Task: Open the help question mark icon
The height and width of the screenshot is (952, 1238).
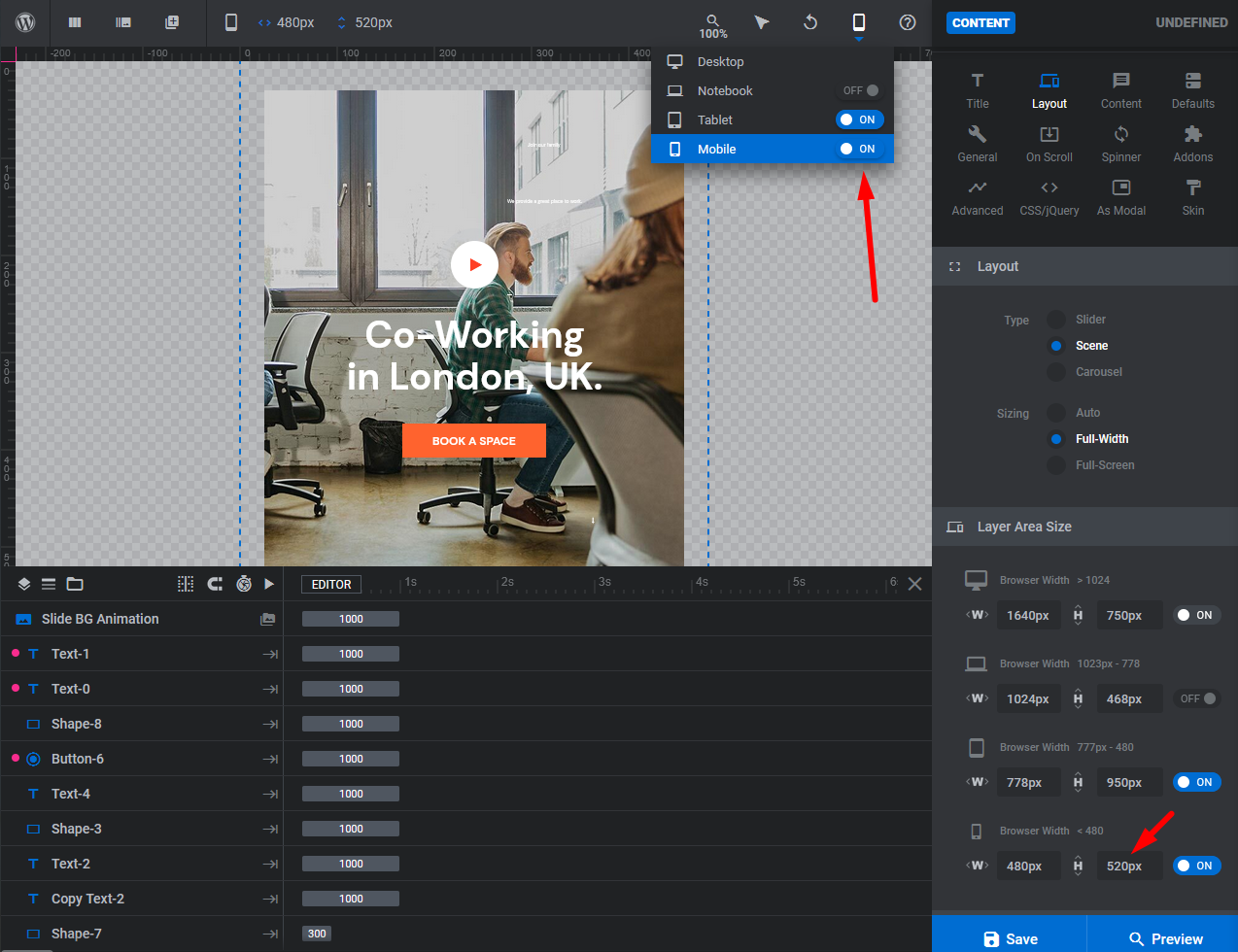Action: [x=908, y=22]
